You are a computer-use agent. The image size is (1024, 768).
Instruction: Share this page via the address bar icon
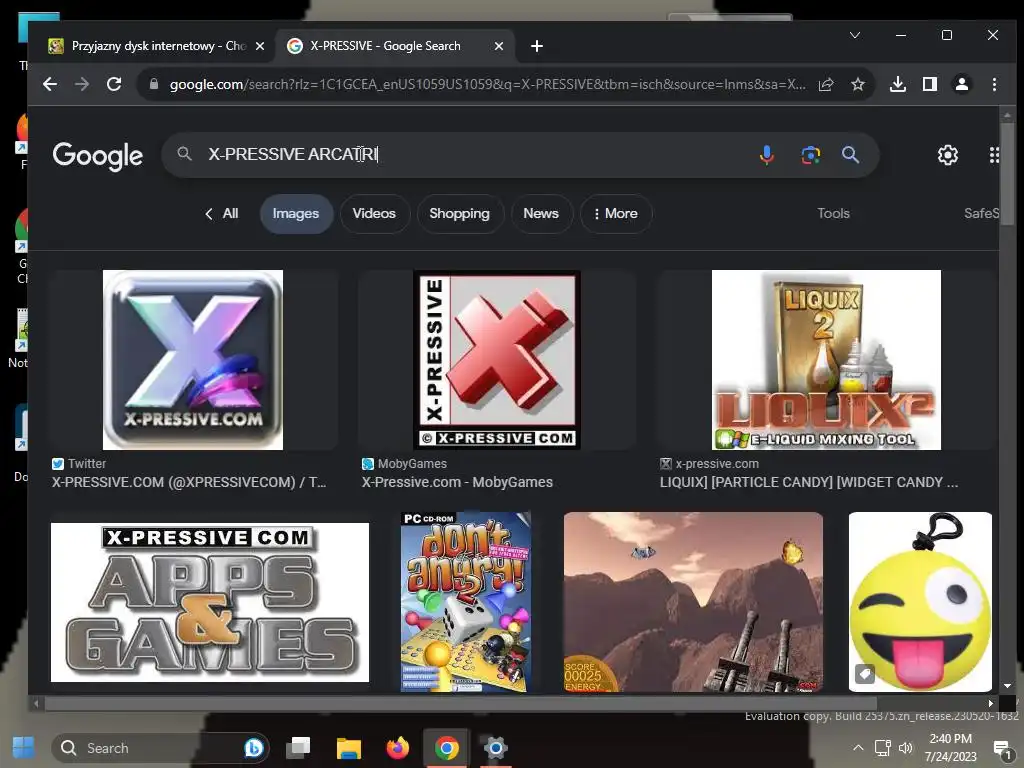826,84
